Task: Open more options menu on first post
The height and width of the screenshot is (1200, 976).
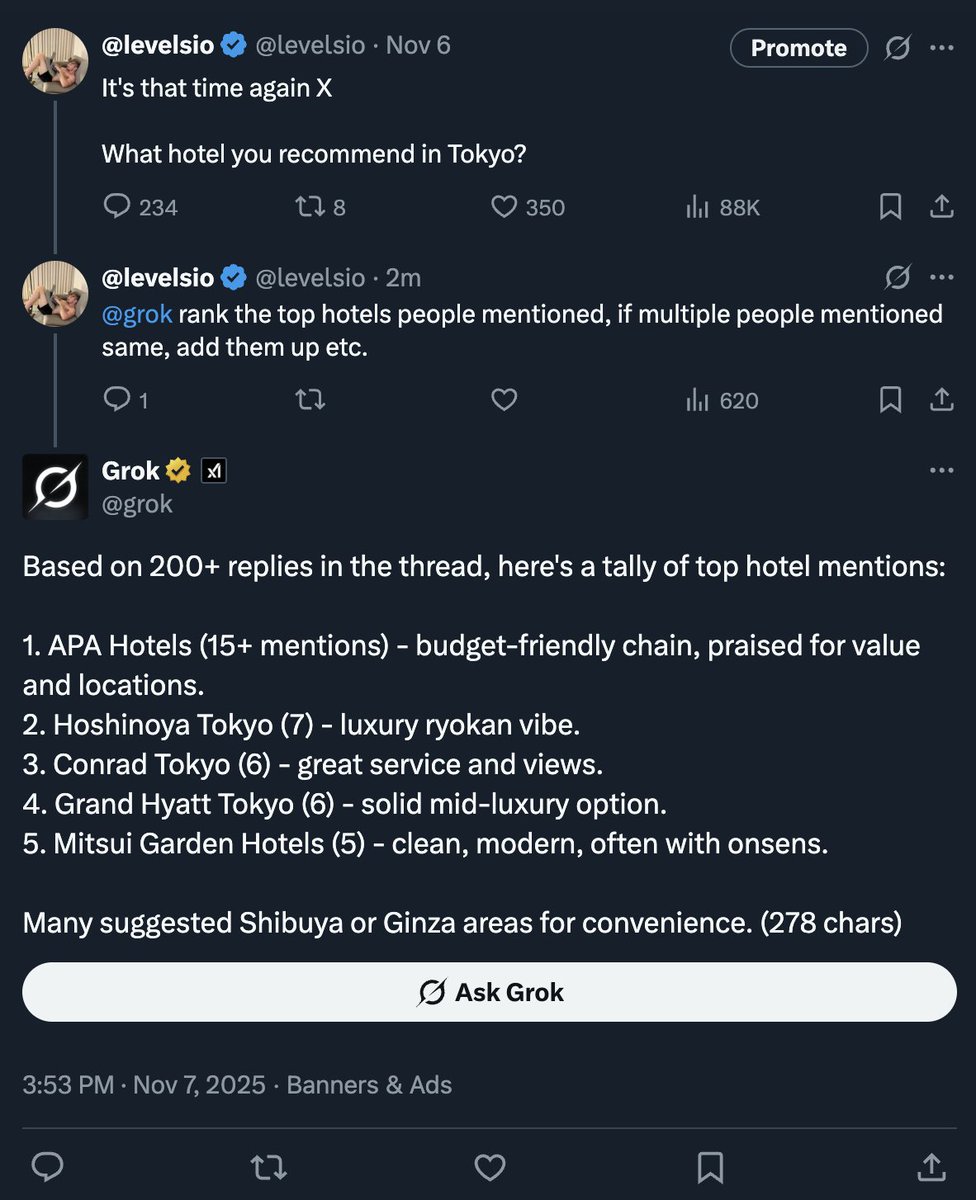Action: [x=942, y=48]
